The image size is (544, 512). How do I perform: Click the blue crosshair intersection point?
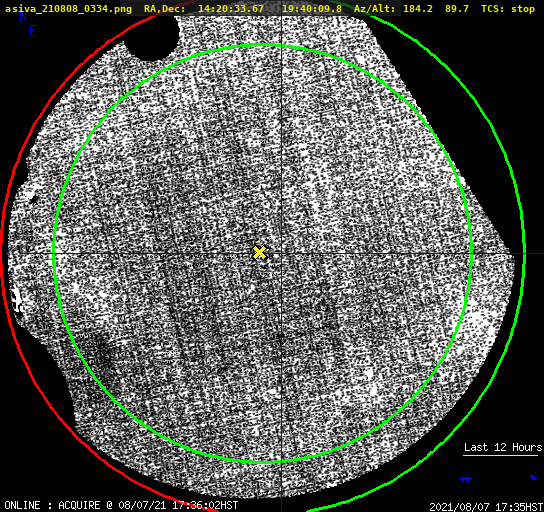click(281, 254)
